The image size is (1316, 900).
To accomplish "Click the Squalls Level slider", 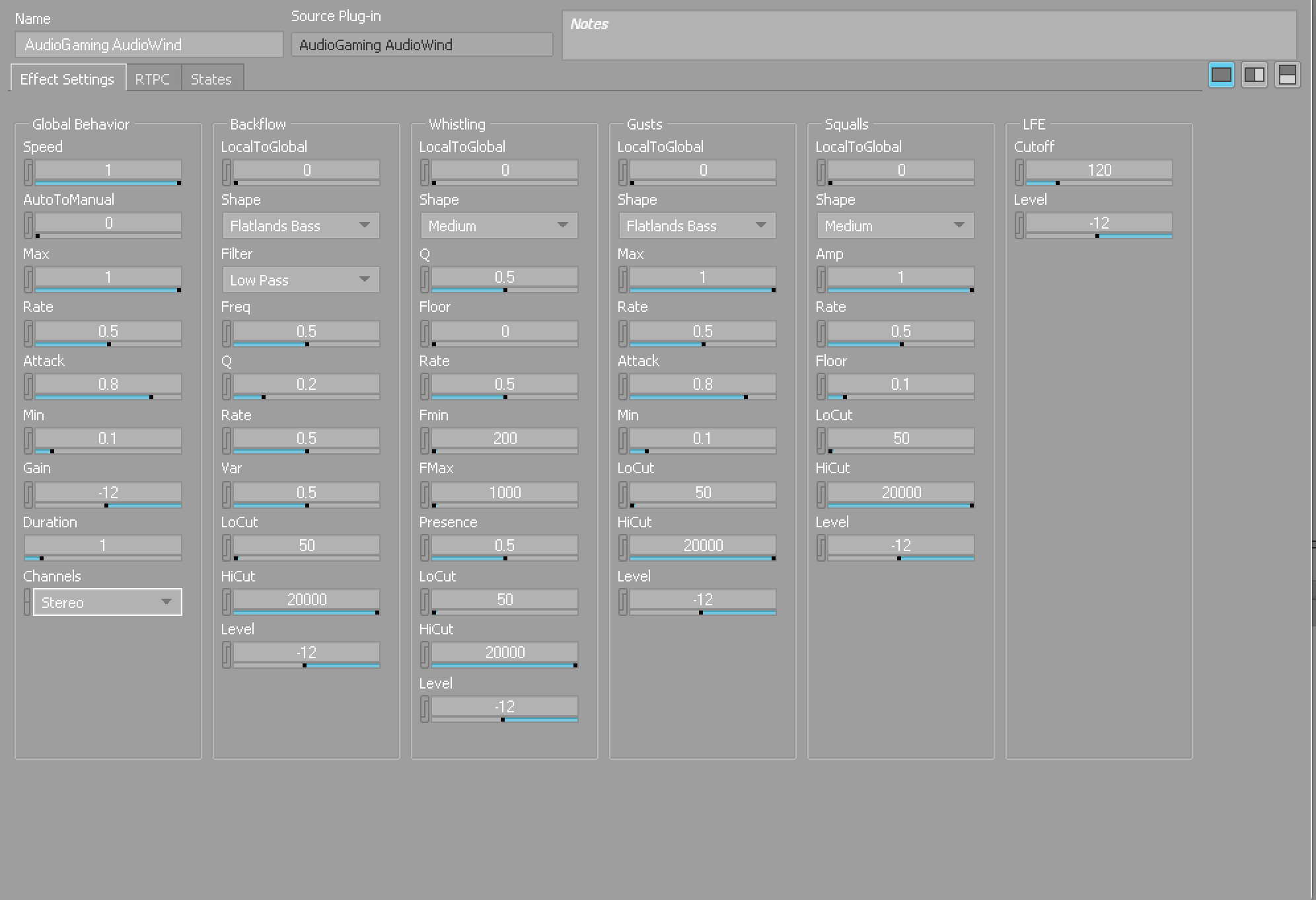I will pos(901,547).
